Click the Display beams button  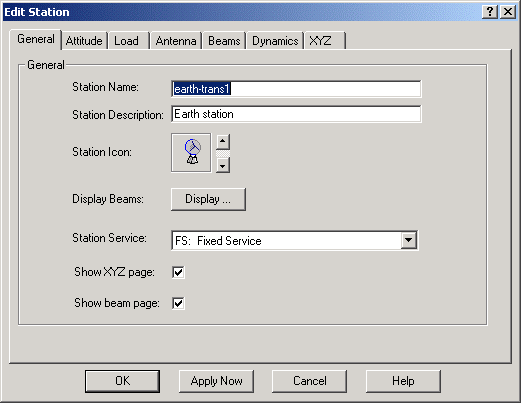[x=208, y=199]
